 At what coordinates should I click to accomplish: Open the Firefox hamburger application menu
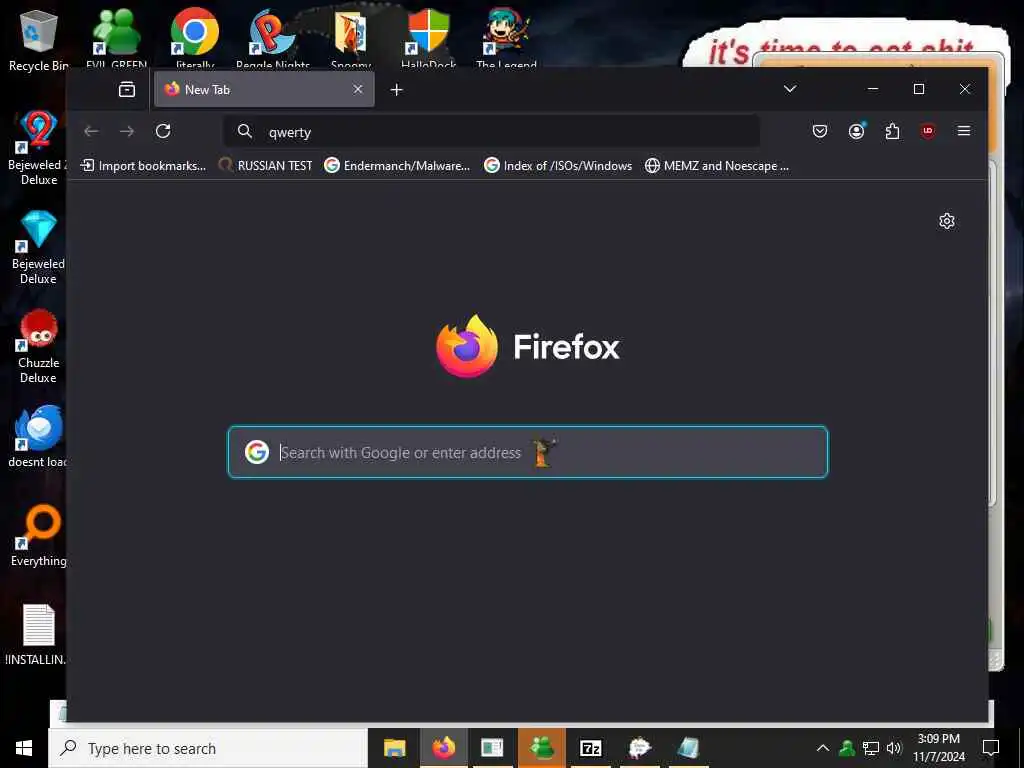(x=963, y=131)
